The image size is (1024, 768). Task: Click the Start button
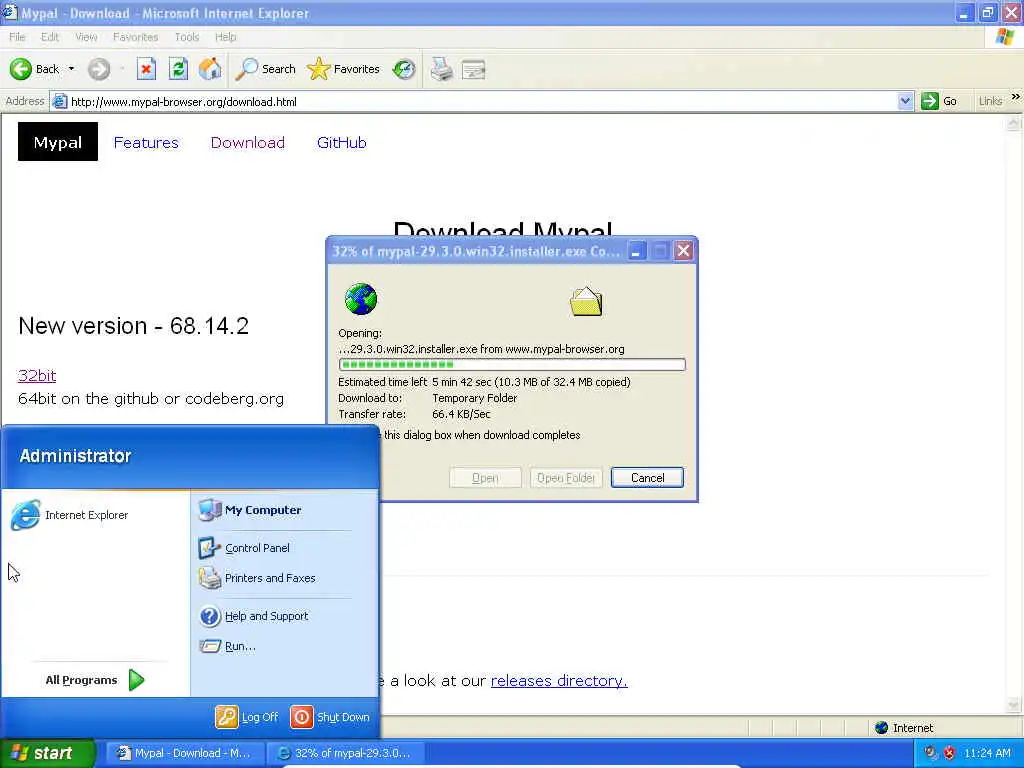(x=47, y=753)
